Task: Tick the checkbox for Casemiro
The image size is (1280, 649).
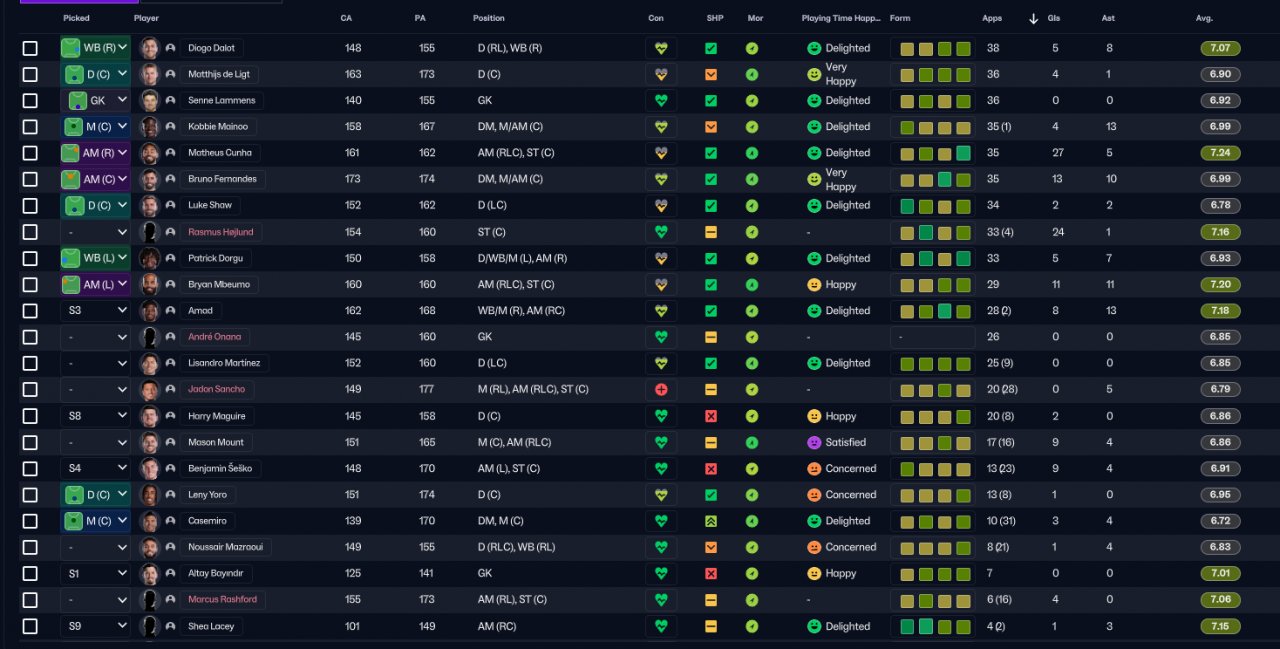Action: coord(30,521)
